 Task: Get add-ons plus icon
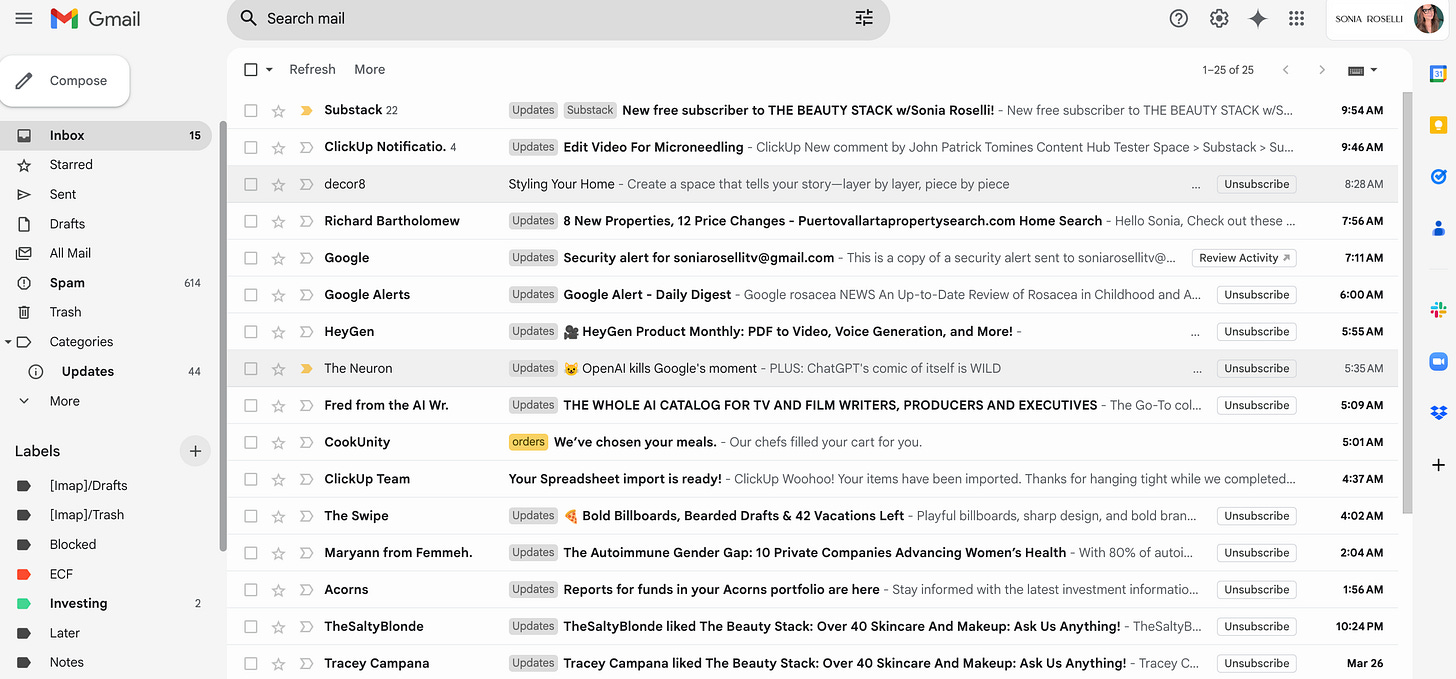pos(1438,465)
